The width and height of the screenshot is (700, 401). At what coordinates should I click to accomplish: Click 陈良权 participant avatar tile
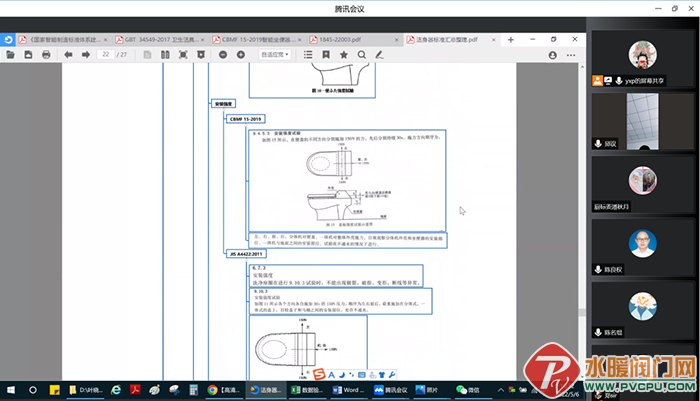click(x=642, y=247)
